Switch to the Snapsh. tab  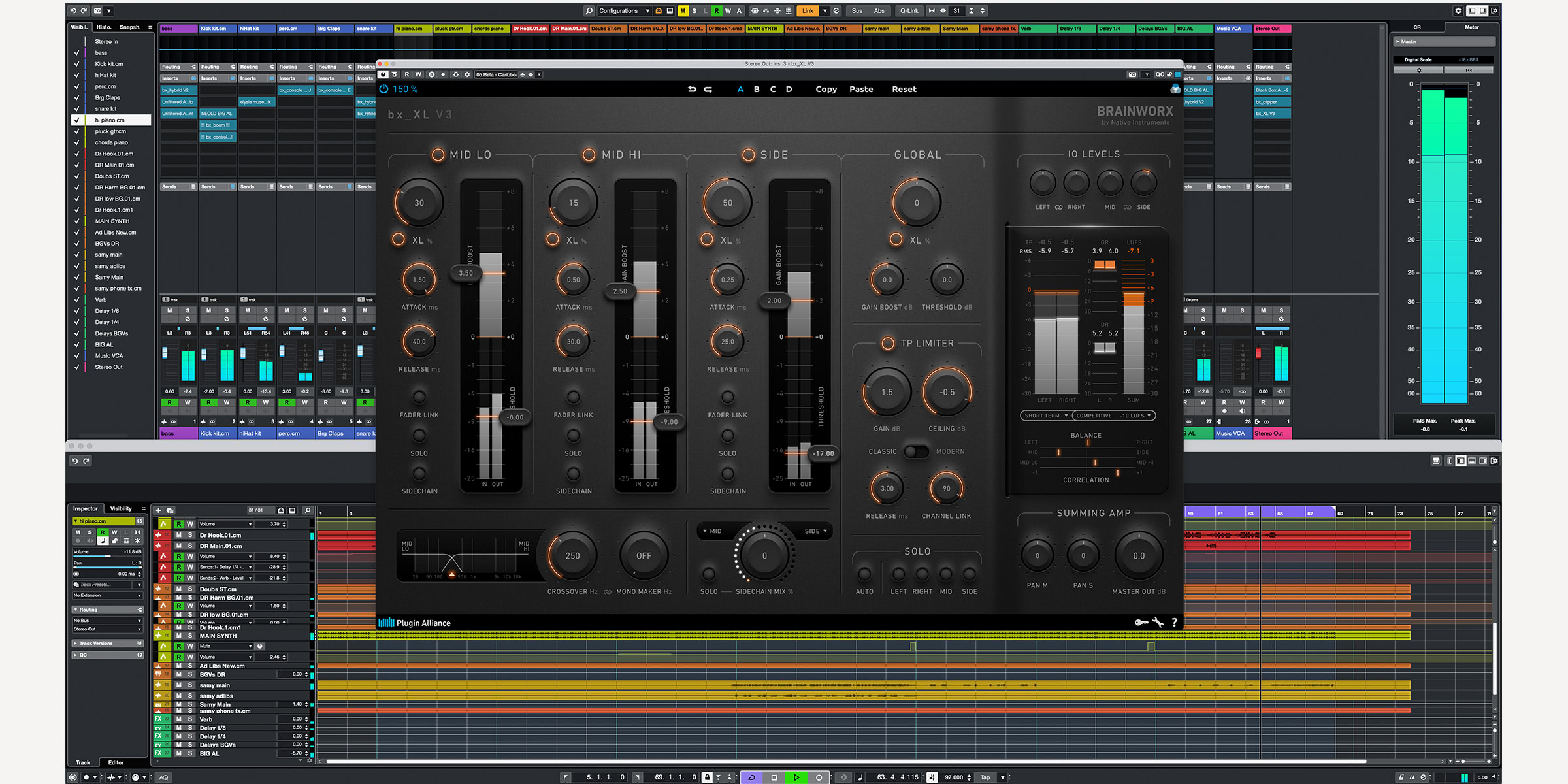click(130, 27)
